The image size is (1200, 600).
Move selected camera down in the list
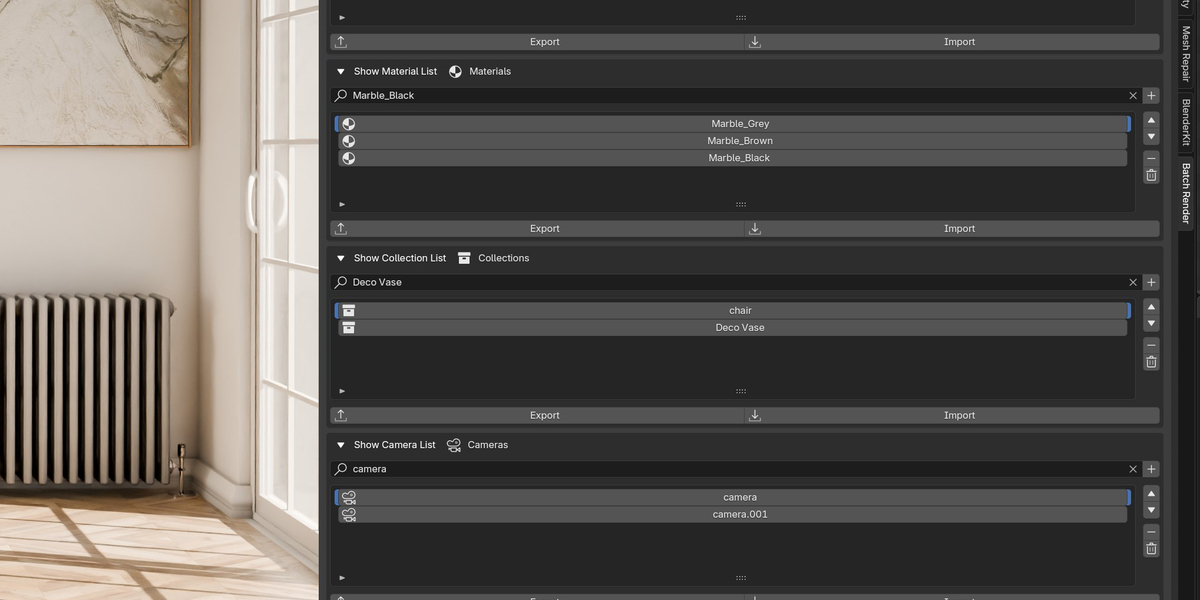tap(1151, 510)
